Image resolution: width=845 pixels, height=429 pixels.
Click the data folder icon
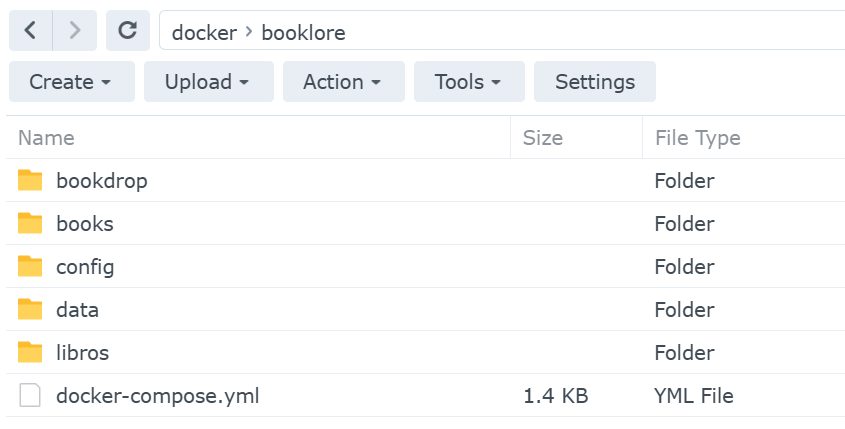point(31,310)
